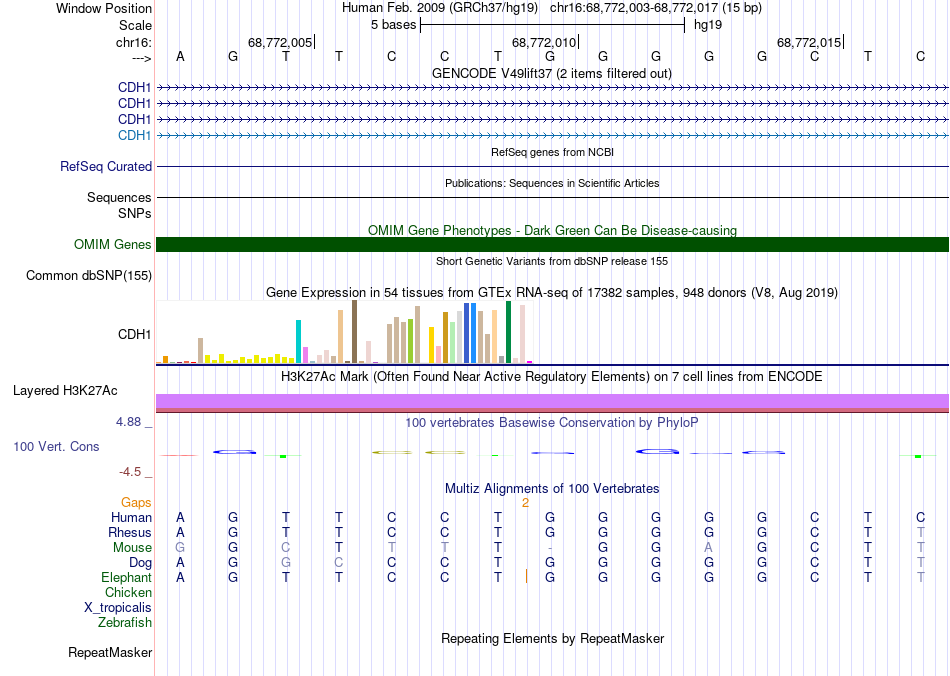Viewport: 950px width, 676px height.
Task: Open the GENCODE V49lift37 track title
Action: (x=552, y=74)
